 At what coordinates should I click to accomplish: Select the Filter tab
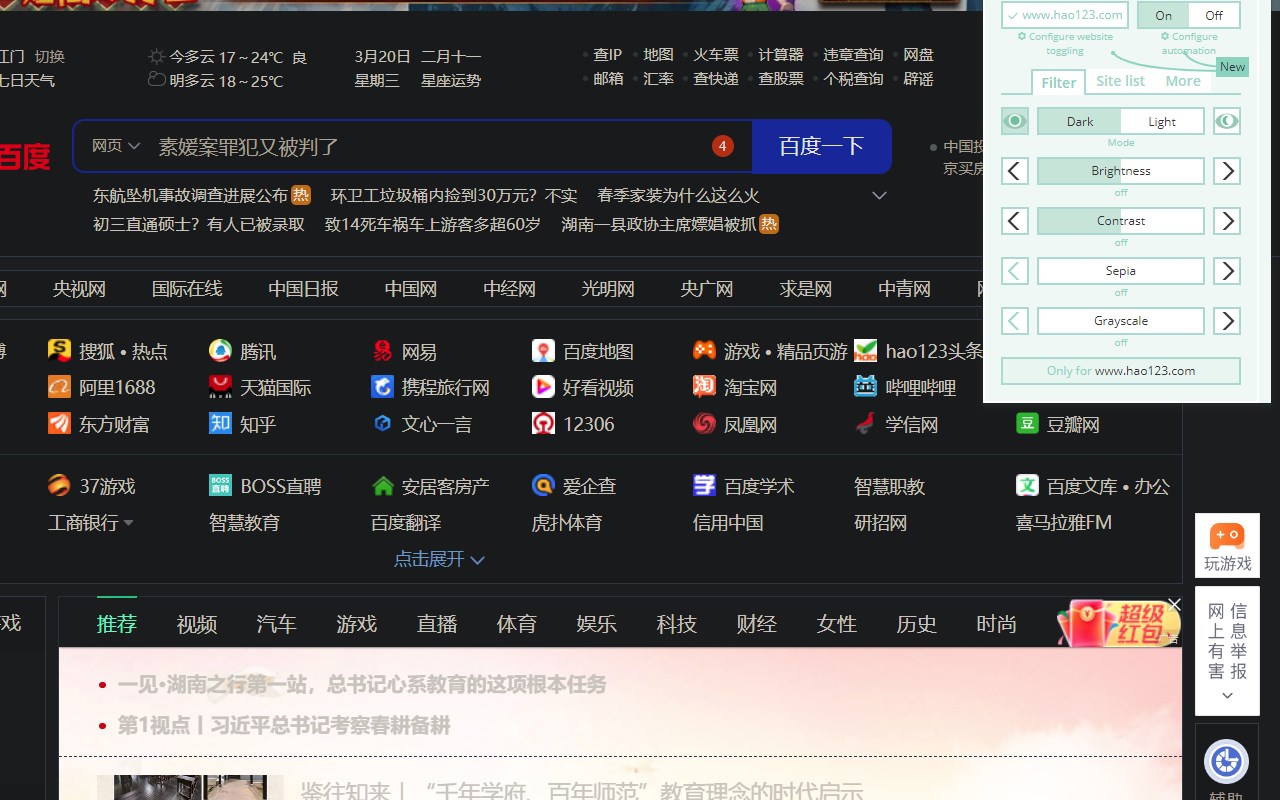pyautogui.click(x=1058, y=82)
